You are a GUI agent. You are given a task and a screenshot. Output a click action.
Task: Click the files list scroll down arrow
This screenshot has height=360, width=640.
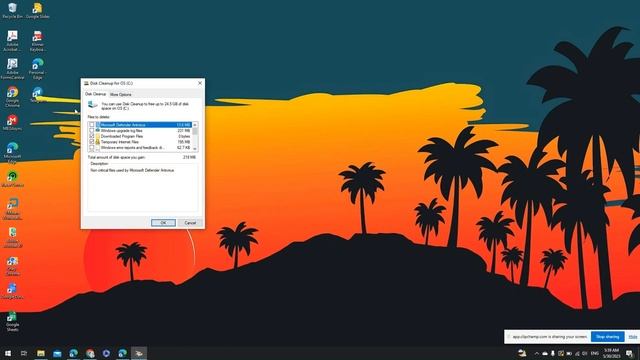tap(195, 149)
